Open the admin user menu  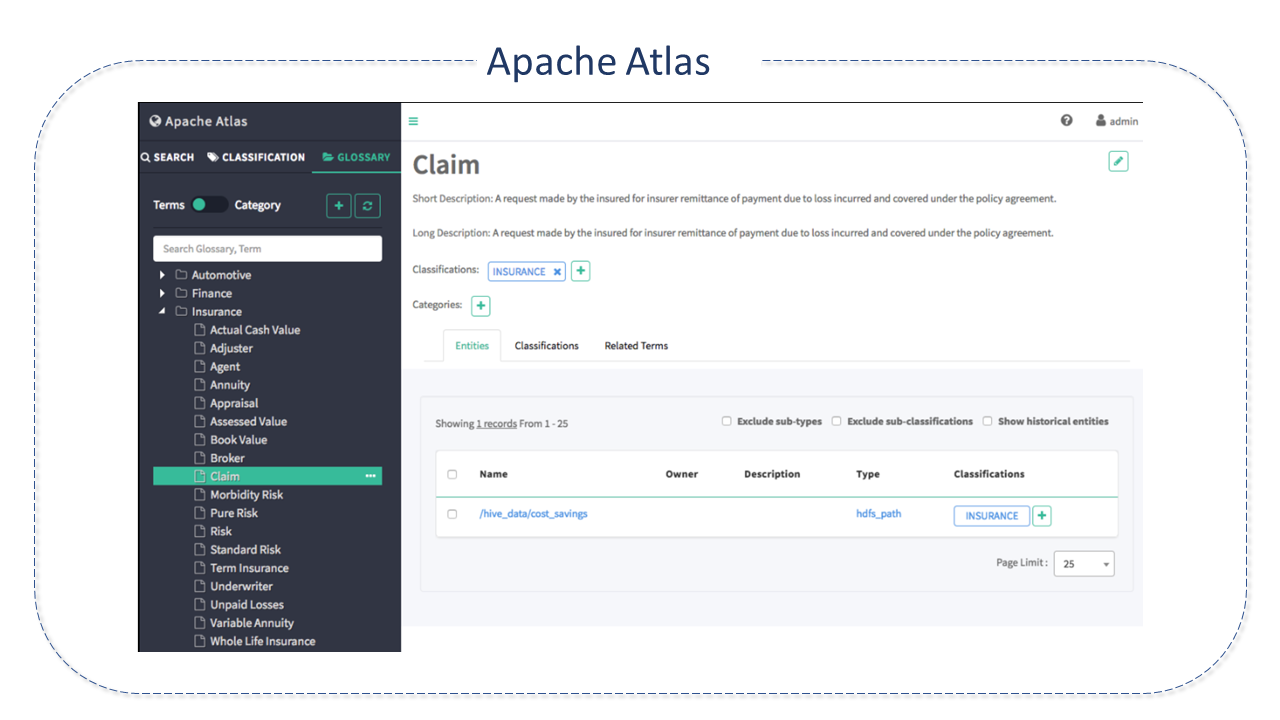(x=1117, y=121)
